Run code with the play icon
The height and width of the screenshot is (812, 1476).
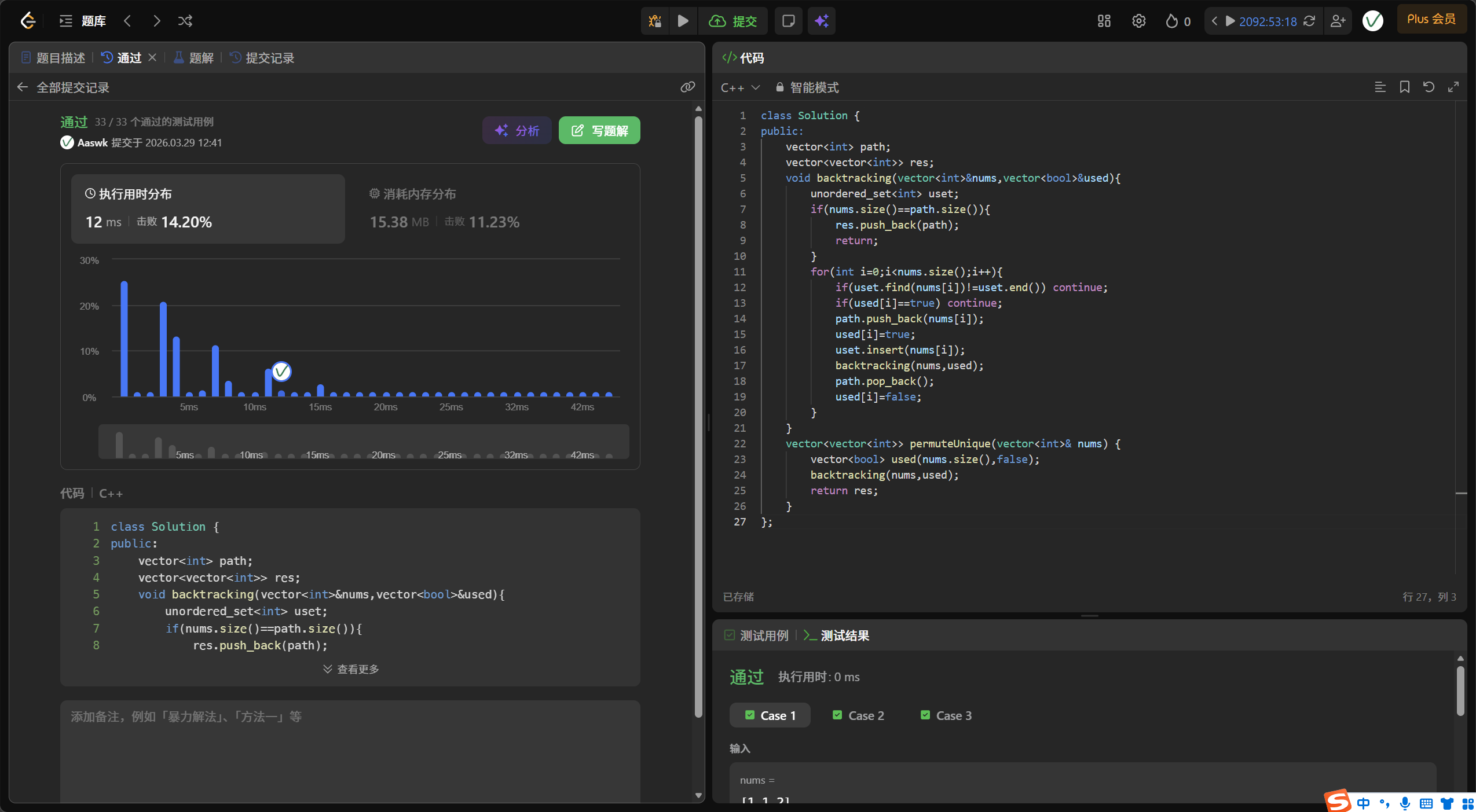click(x=683, y=21)
